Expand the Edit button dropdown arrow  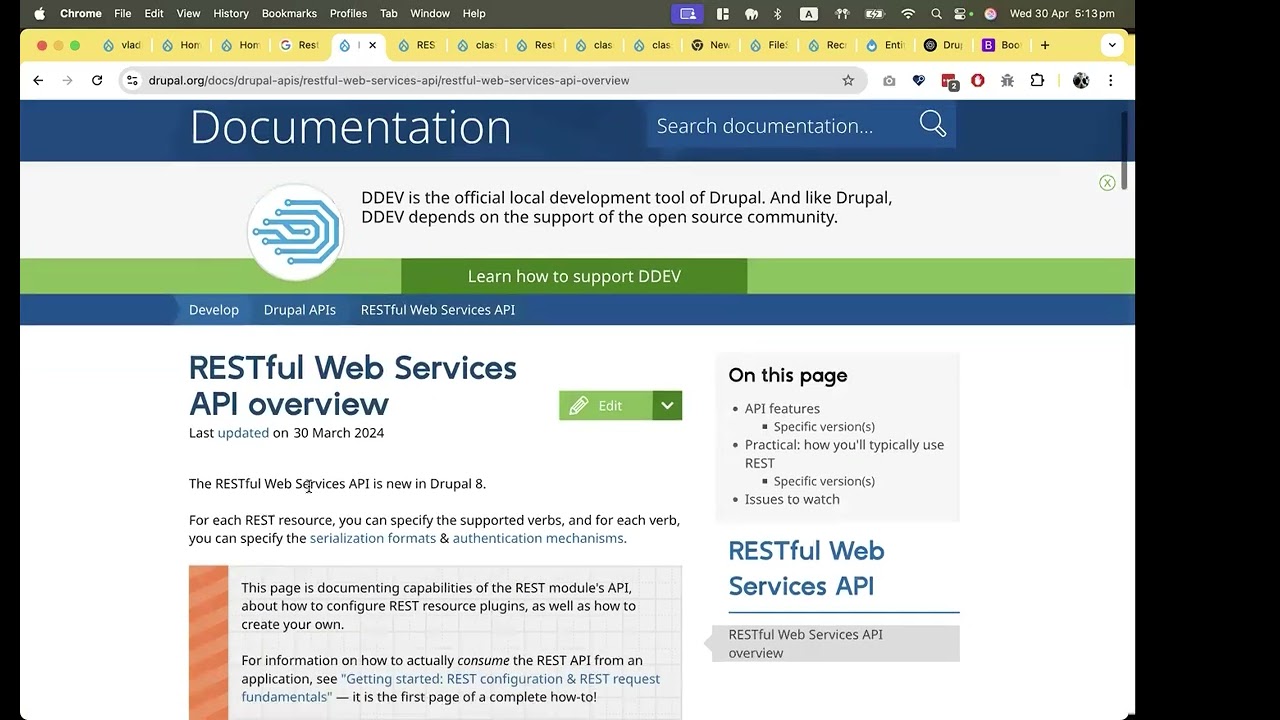pyautogui.click(x=667, y=405)
